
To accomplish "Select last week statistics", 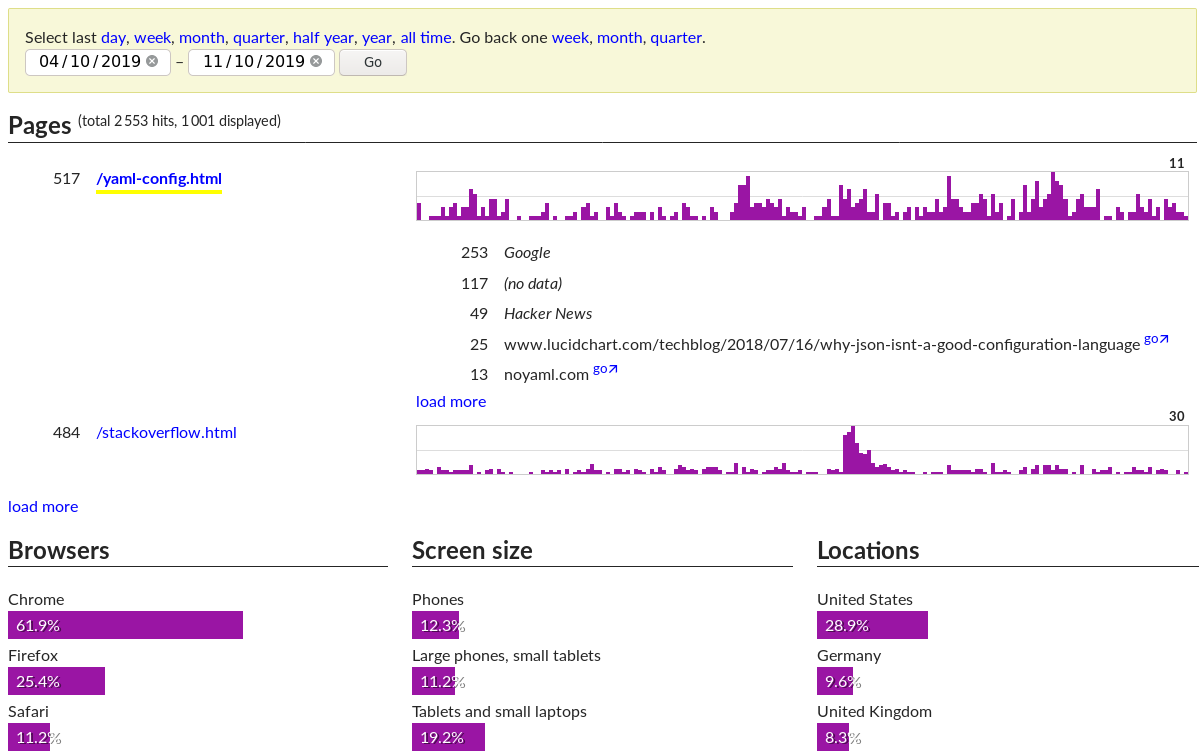I will click(152, 37).
